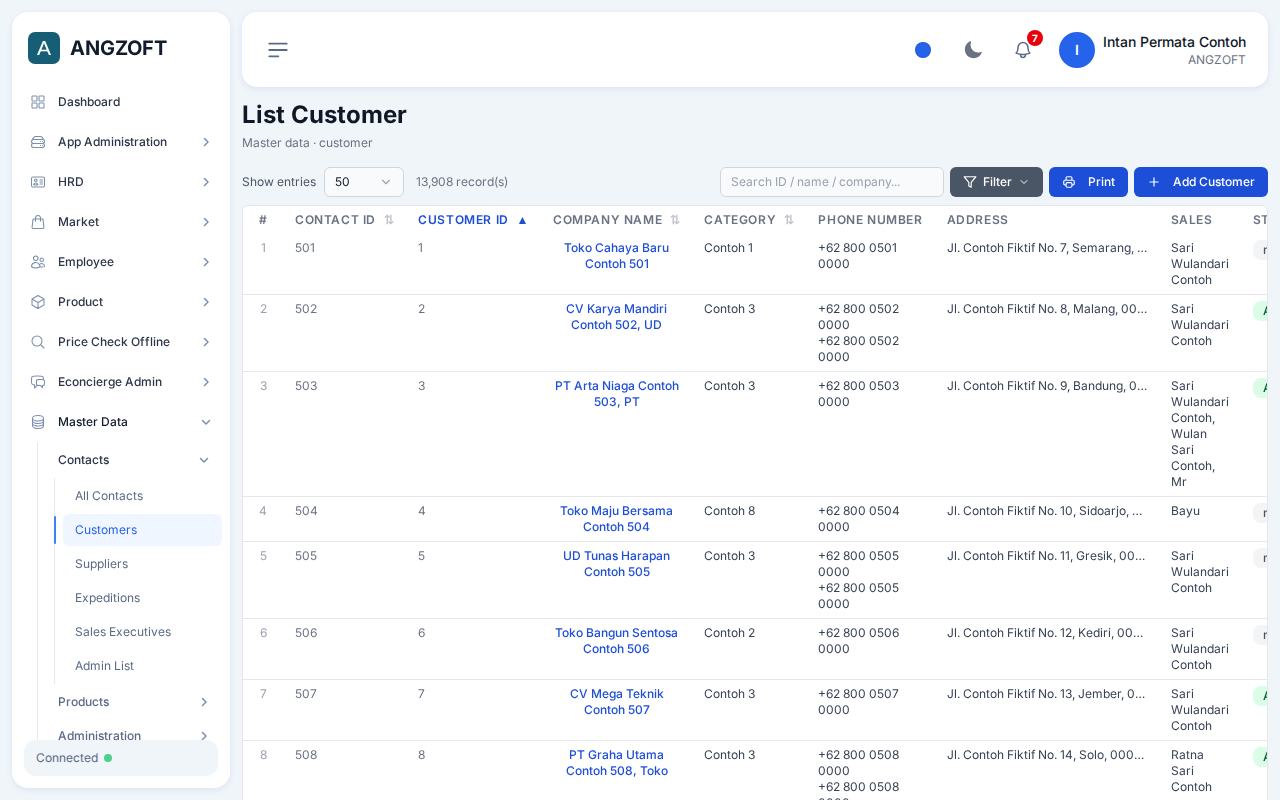The image size is (1280, 800).
Task: Click the App Administration sidebar icon
Action: [38, 142]
